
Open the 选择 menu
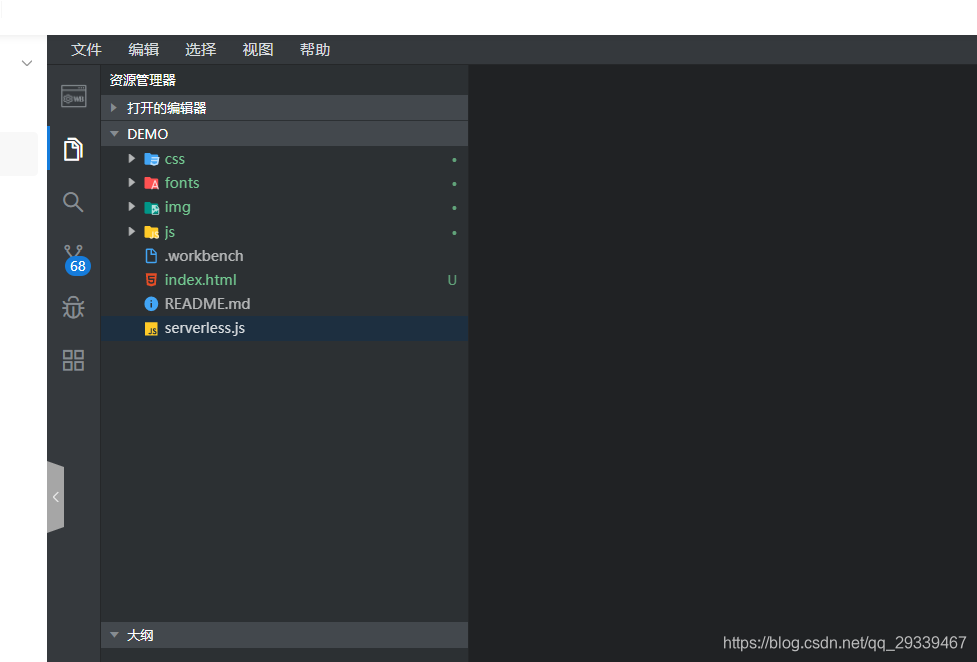(x=201, y=50)
